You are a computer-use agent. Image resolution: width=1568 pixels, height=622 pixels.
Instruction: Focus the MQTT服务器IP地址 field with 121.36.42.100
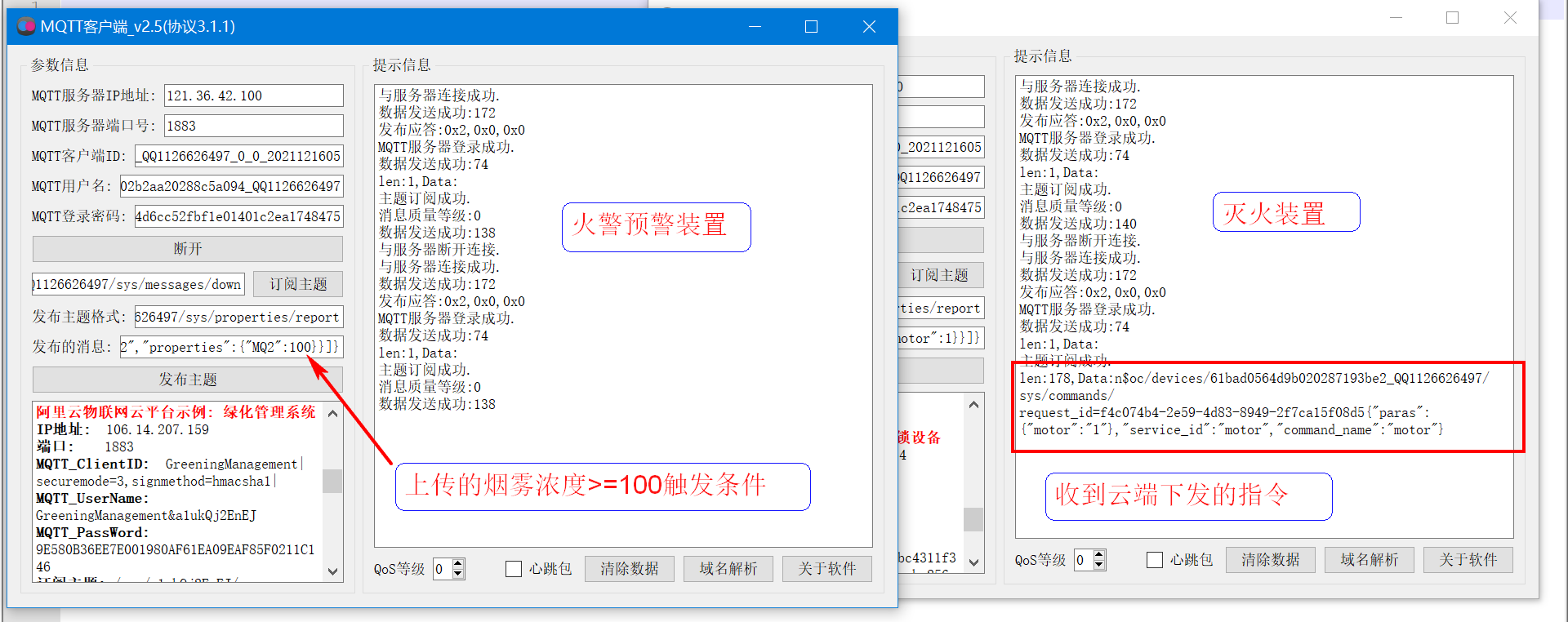click(x=253, y=96)
